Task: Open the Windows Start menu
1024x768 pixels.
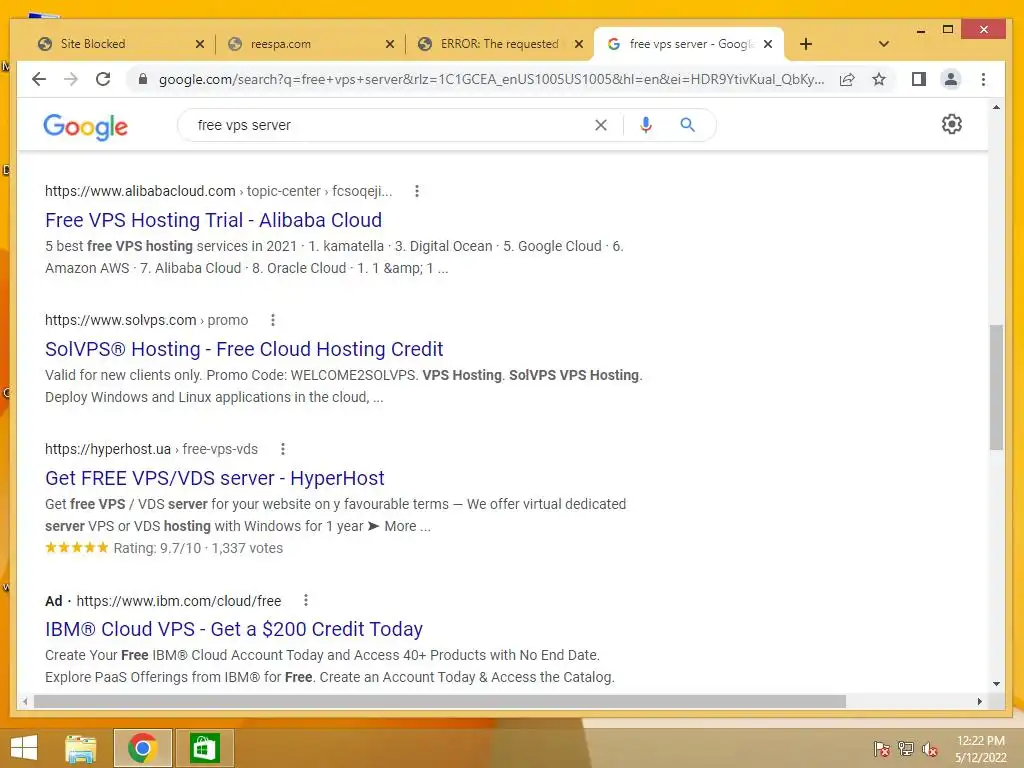Action: tap(24, 748)
